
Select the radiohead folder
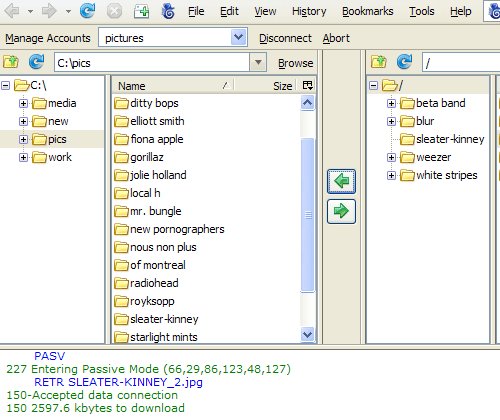(146, 283)
